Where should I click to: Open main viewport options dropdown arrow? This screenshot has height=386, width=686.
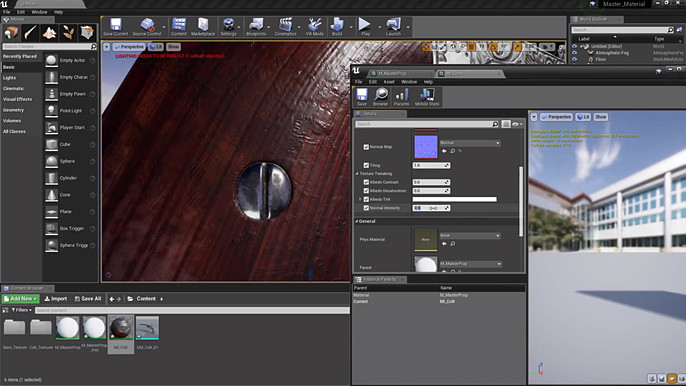[x=107, y=46]
